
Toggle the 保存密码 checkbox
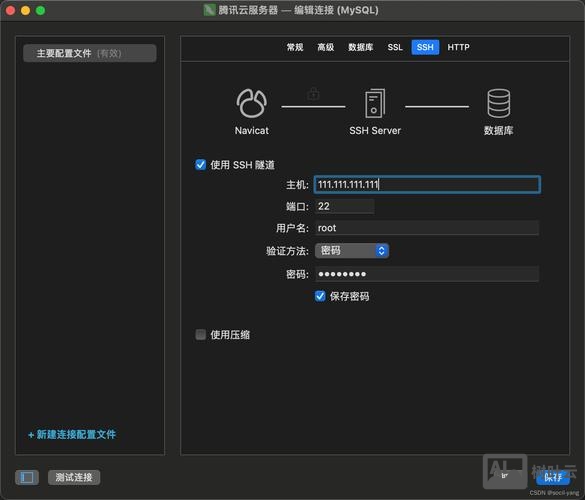pyautogui.click(x=320, y=296)
